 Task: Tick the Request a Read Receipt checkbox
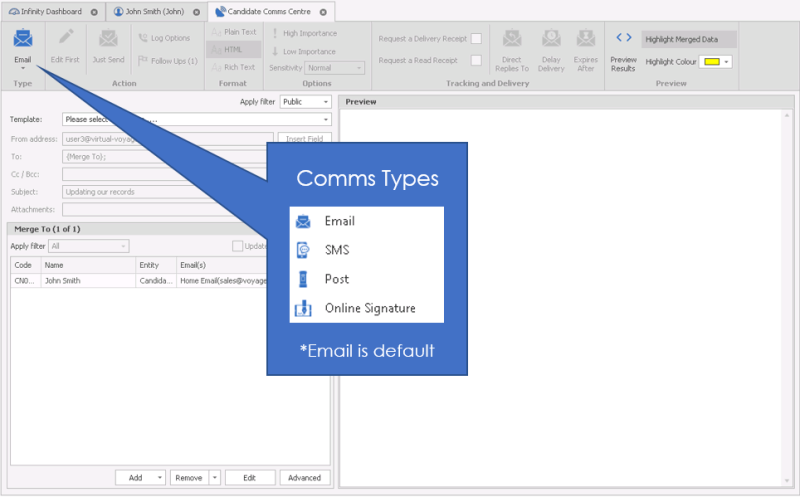tap(476, 61)
